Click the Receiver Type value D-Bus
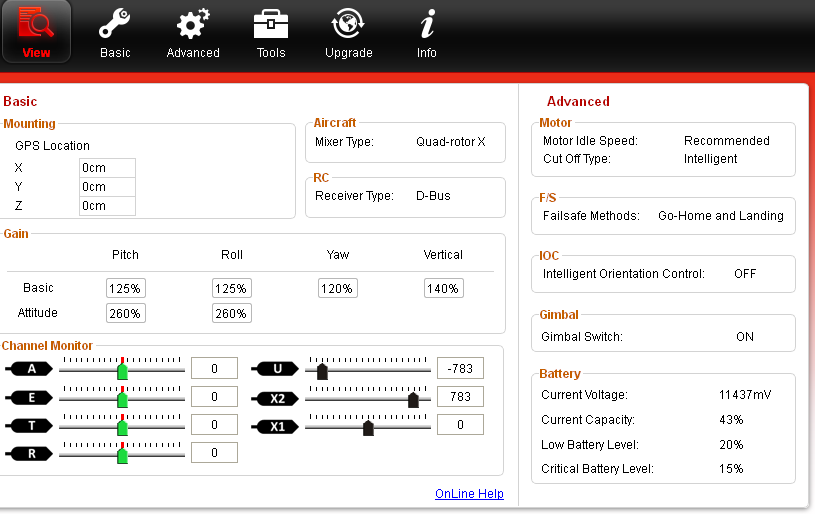Viewport: 815px width, 514px height. coord(433,196)
